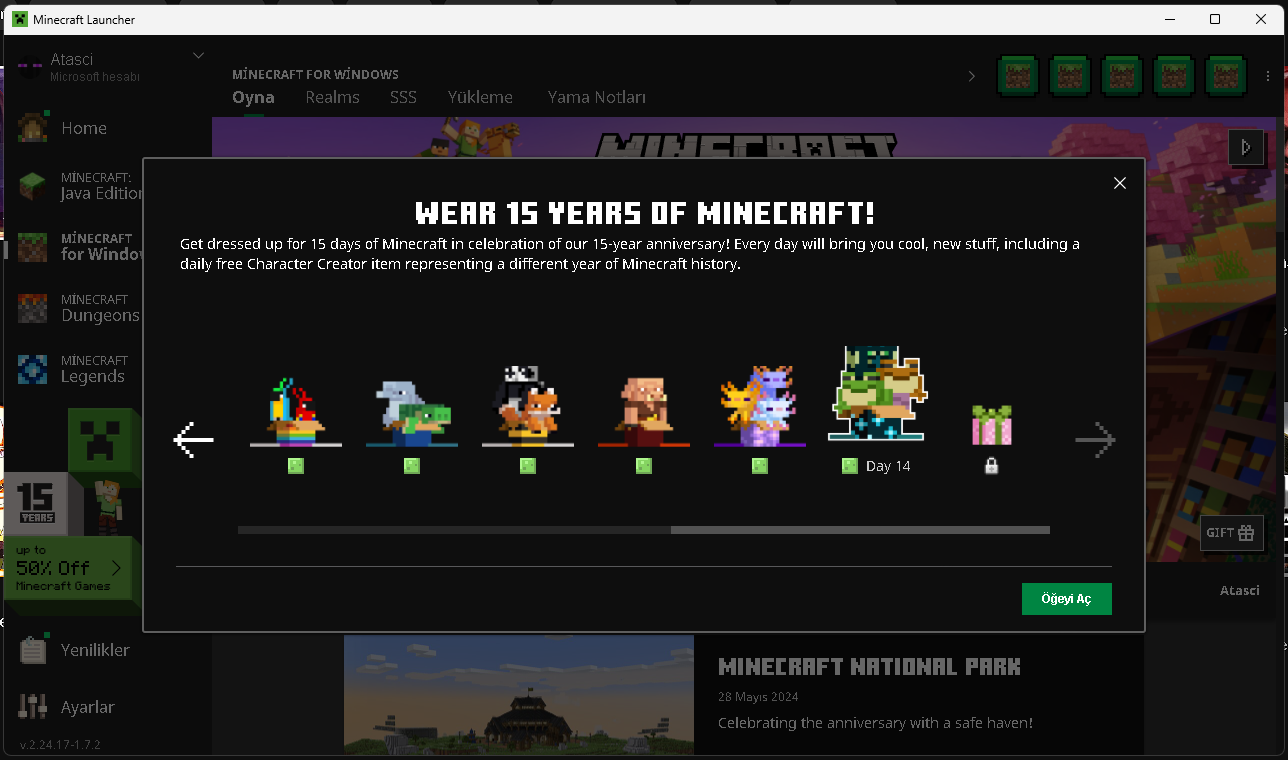Expand the Atasci account dropdown
The height and width of the screenshot is (760, 1288).
(x=199, y=56)
